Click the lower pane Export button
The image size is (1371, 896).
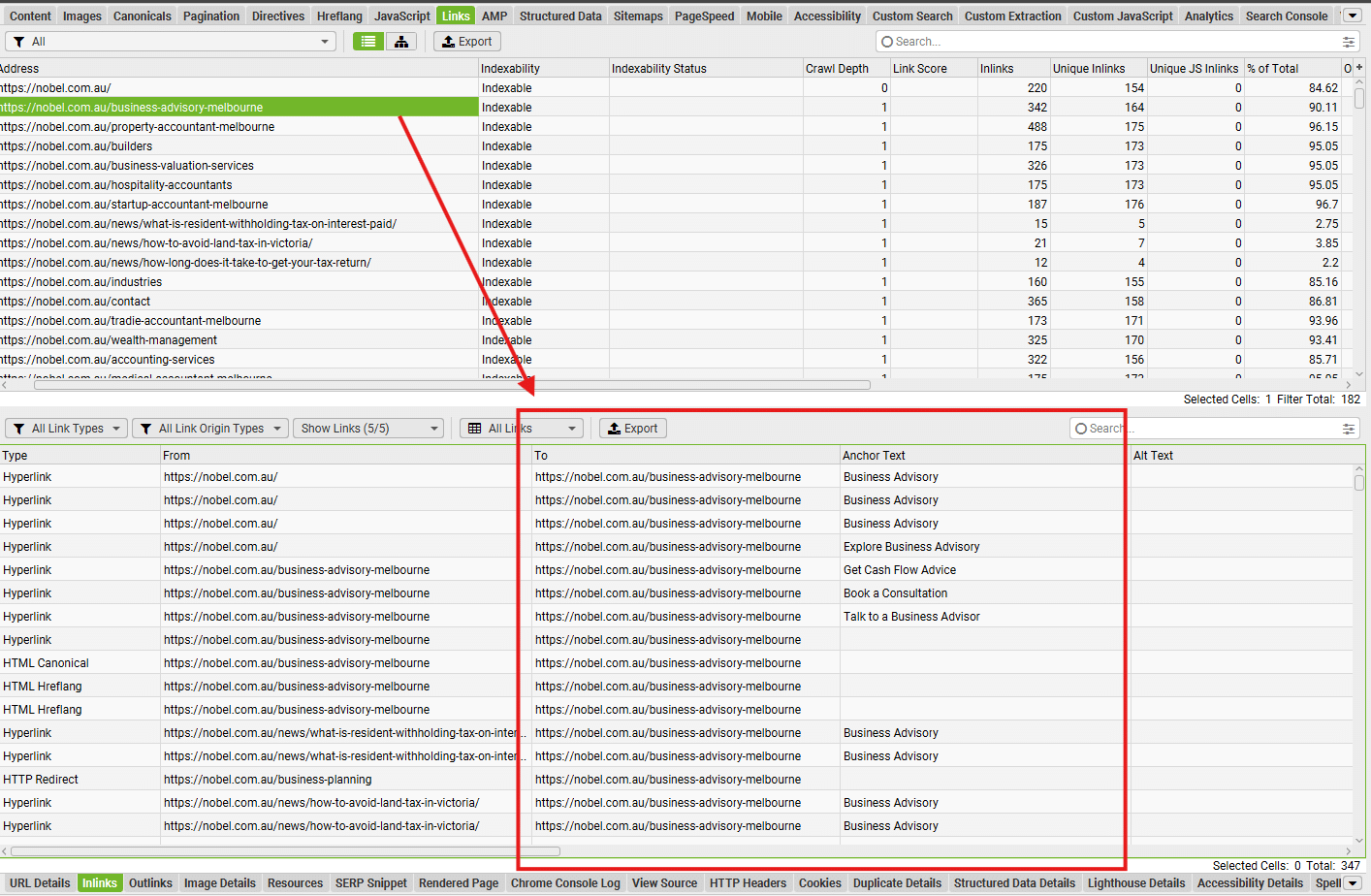click(x=633, y=429)
